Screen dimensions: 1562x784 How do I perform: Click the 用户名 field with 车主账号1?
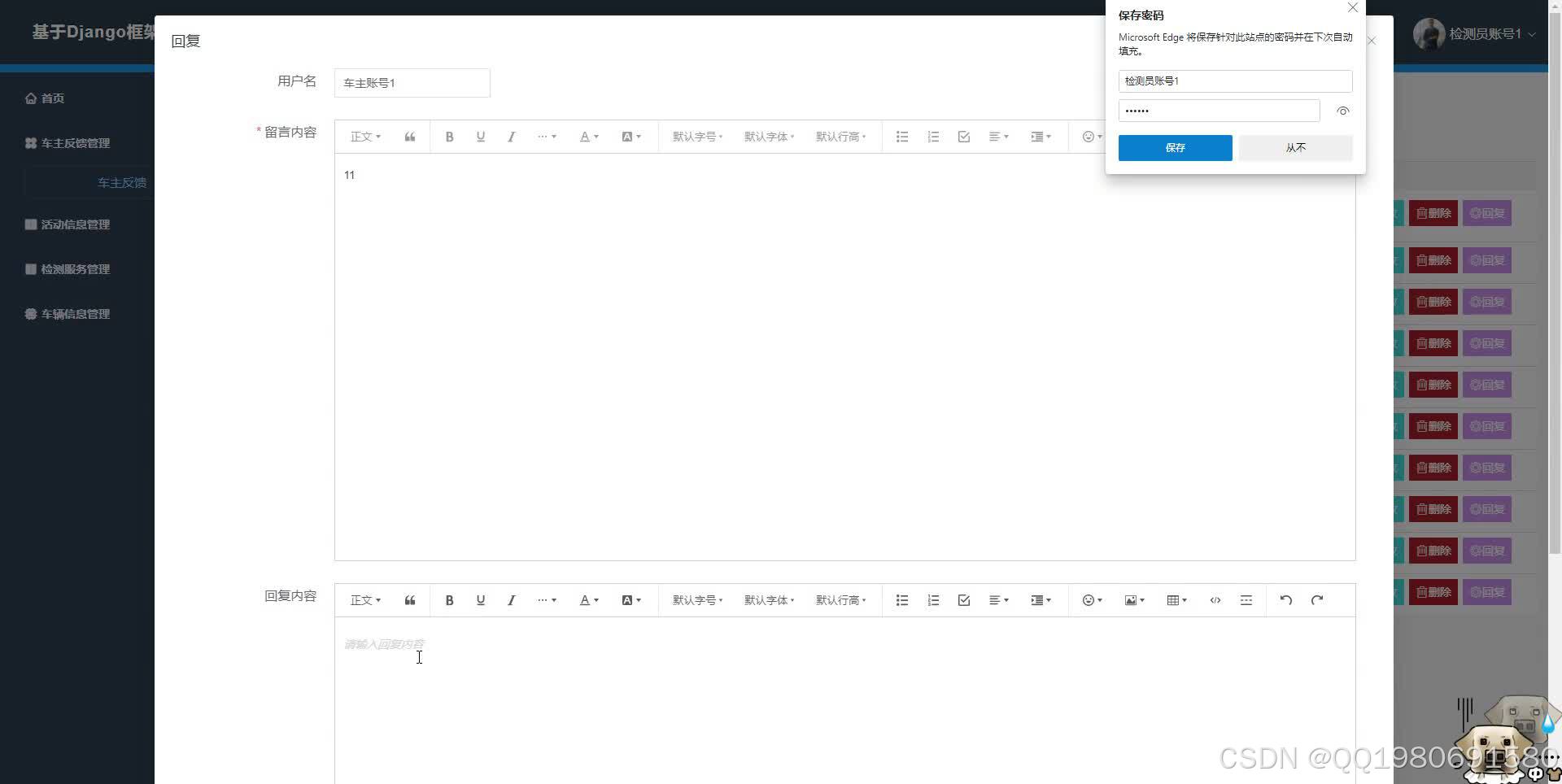pos(412,83)
